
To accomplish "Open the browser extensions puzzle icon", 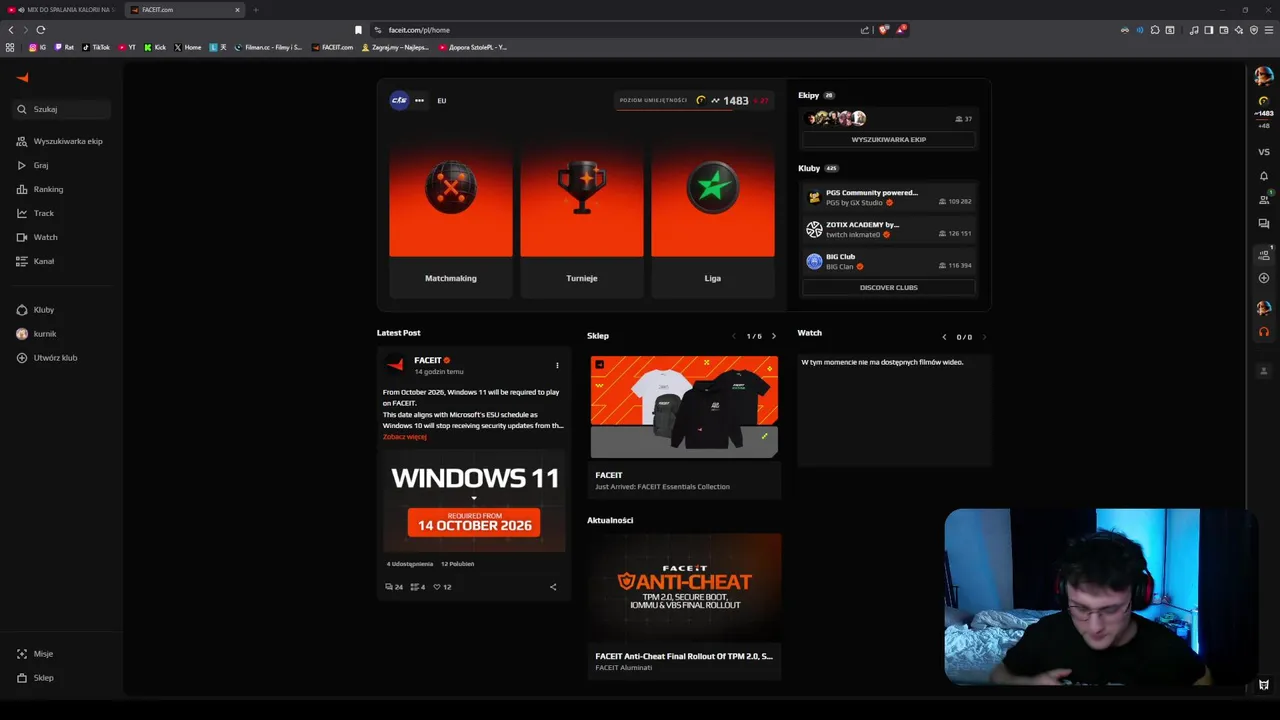I will click(x=1155, y=30).
